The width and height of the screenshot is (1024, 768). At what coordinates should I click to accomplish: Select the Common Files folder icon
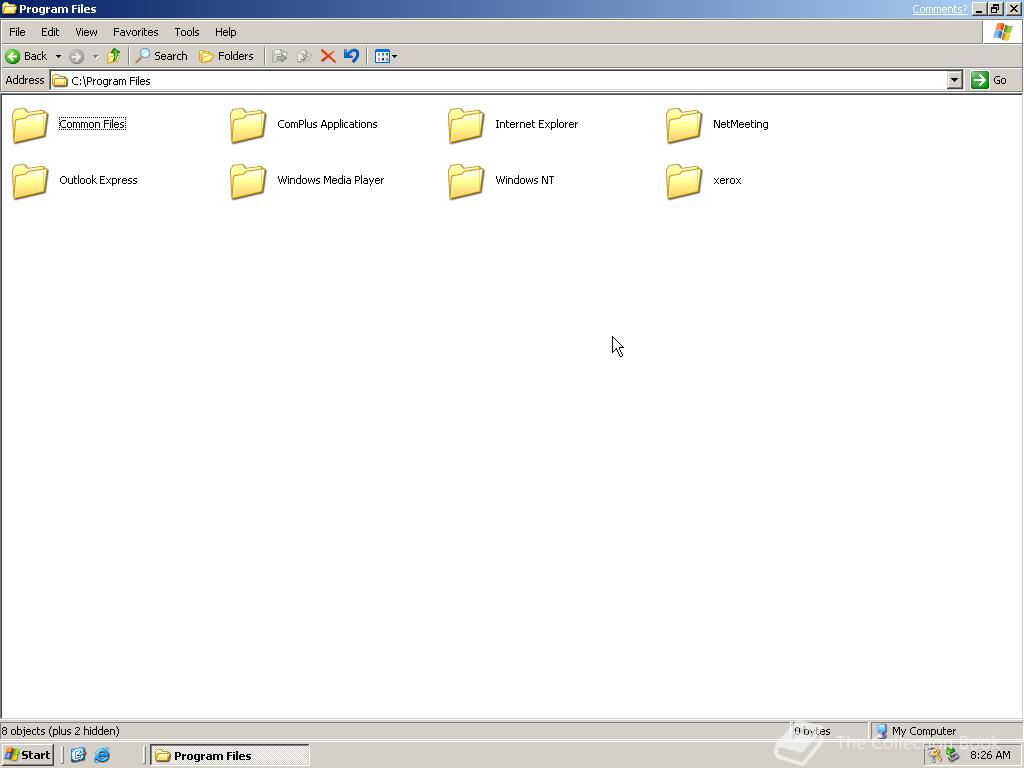[x=30, y=125]
